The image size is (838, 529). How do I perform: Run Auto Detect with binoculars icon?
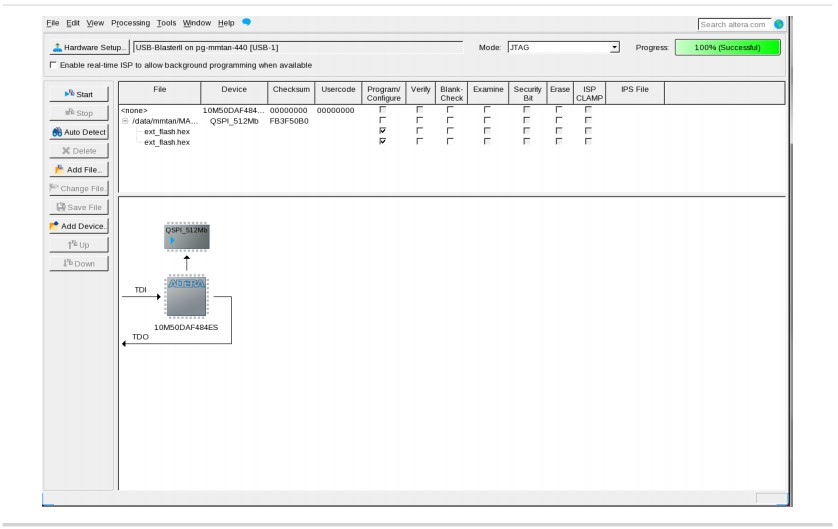[79, 132]
